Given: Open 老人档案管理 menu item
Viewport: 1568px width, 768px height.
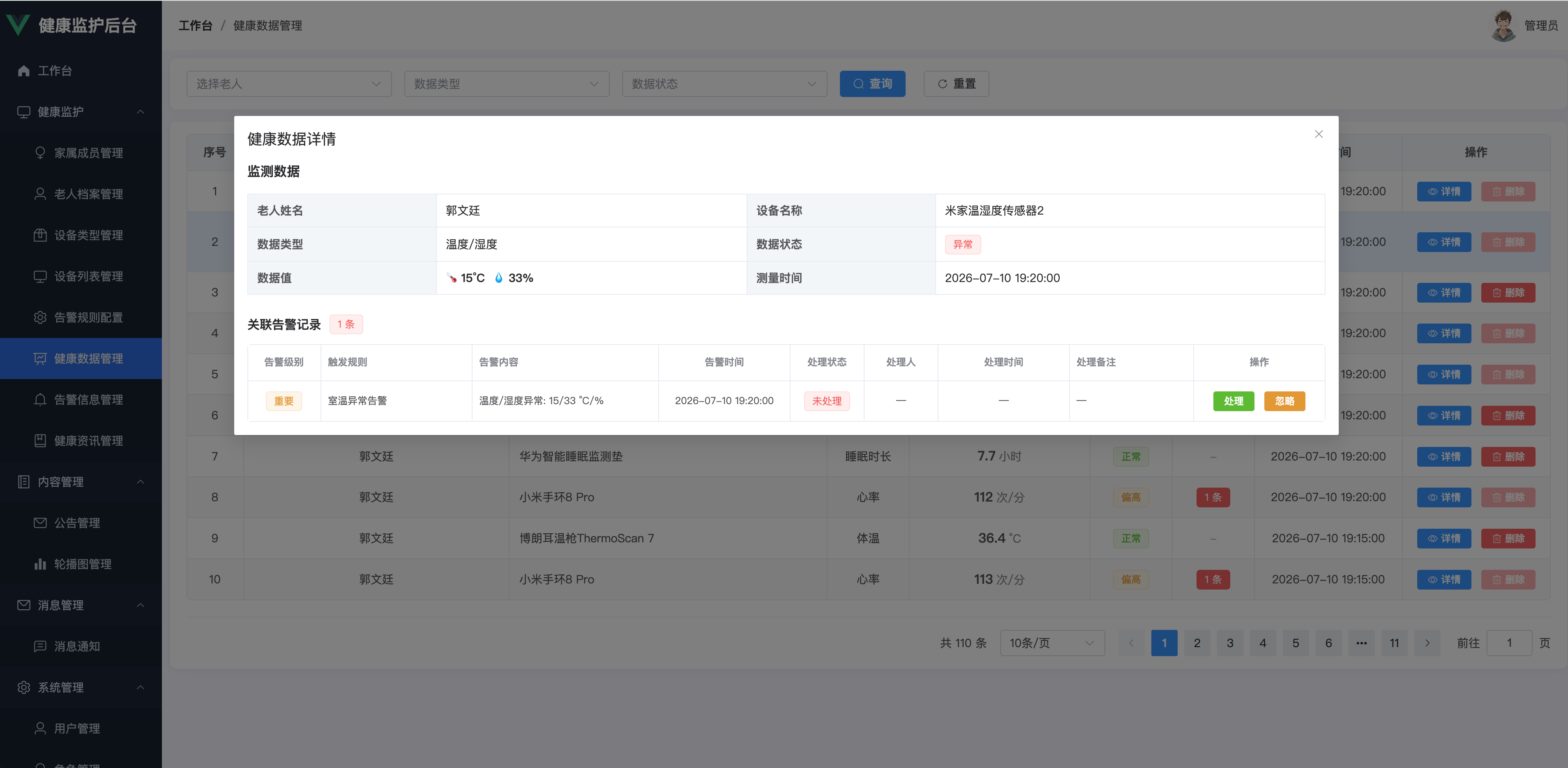Looking at the screenshot, I should coord(81,194).
